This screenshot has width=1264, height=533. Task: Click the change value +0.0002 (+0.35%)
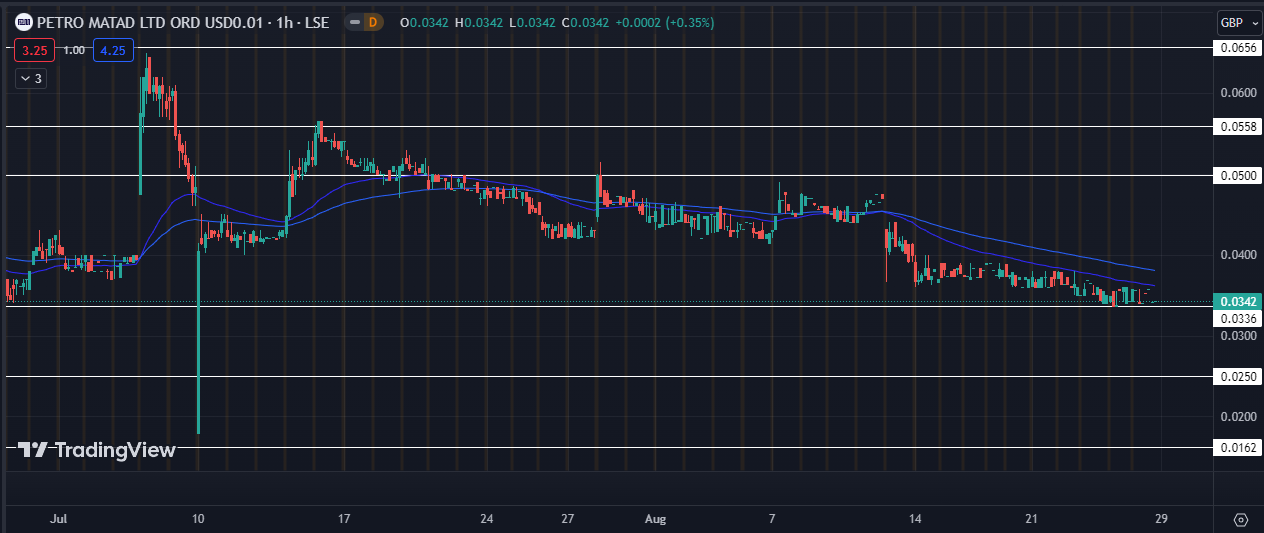(x=665, y=22)
